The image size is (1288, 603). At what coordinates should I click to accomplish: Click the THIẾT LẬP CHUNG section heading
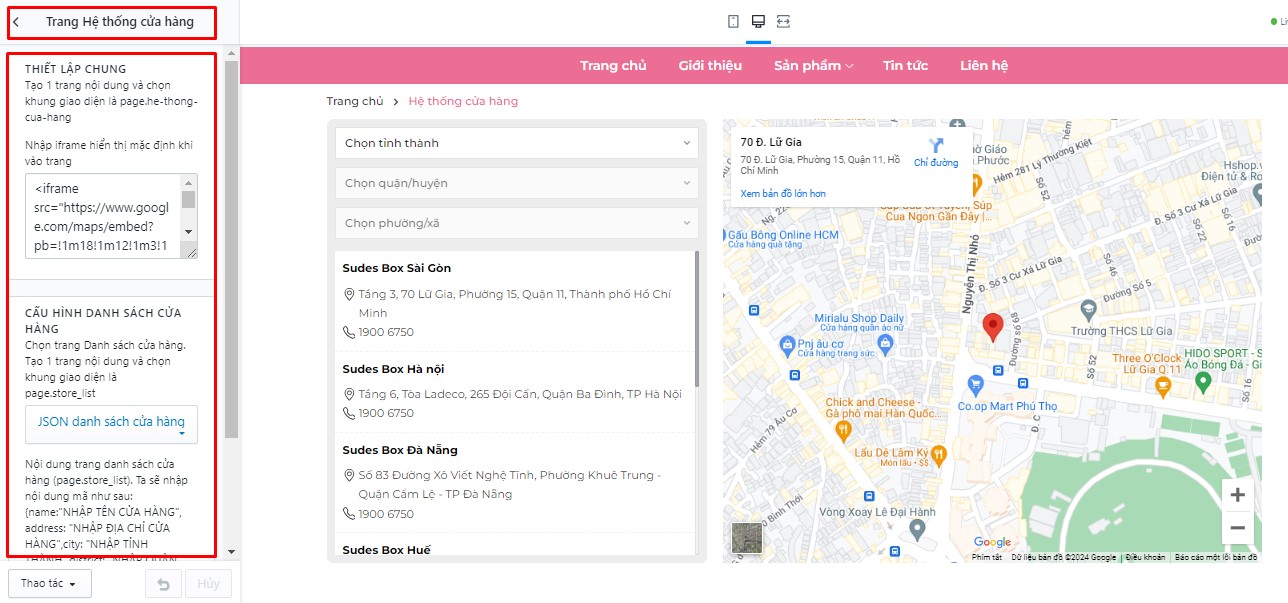tap(76, 69)
